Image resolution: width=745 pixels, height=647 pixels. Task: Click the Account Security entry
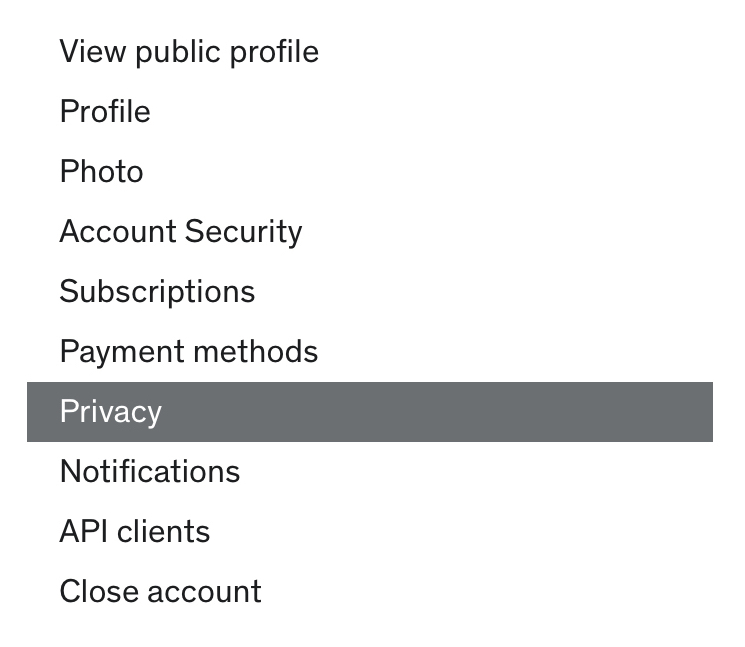pos(181,232)
